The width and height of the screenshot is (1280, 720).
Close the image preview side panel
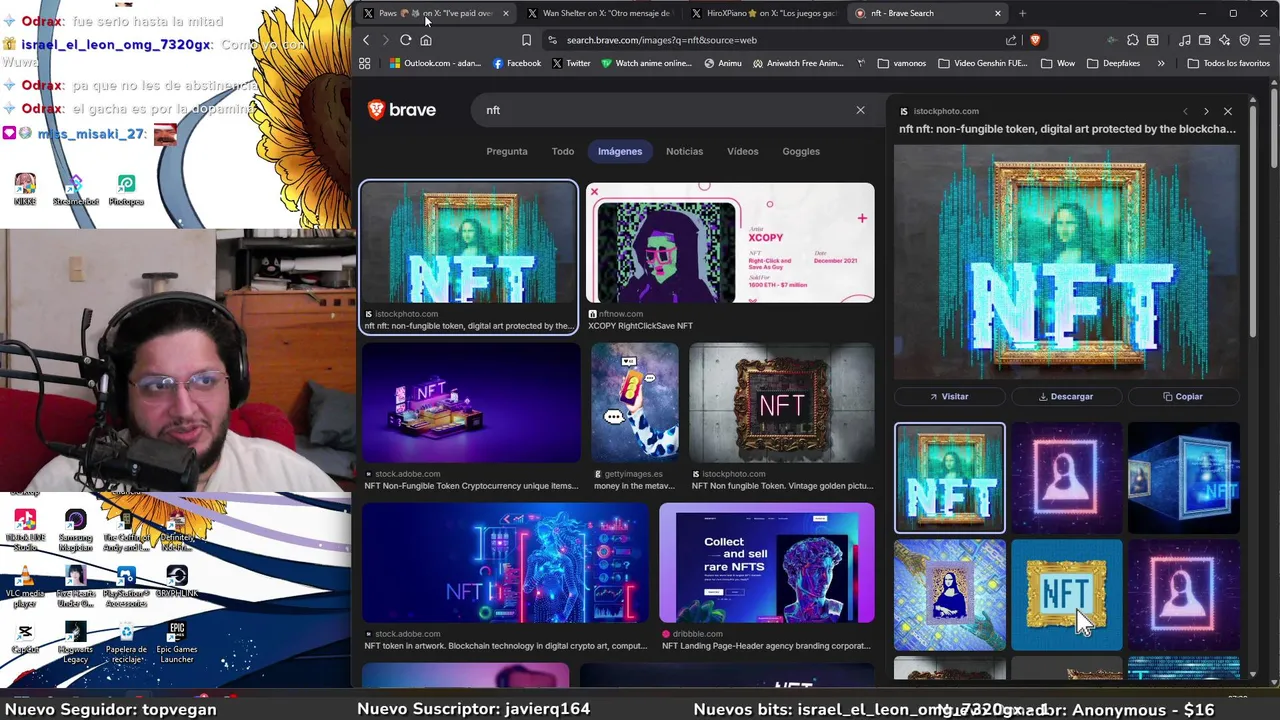[1228, 111]
